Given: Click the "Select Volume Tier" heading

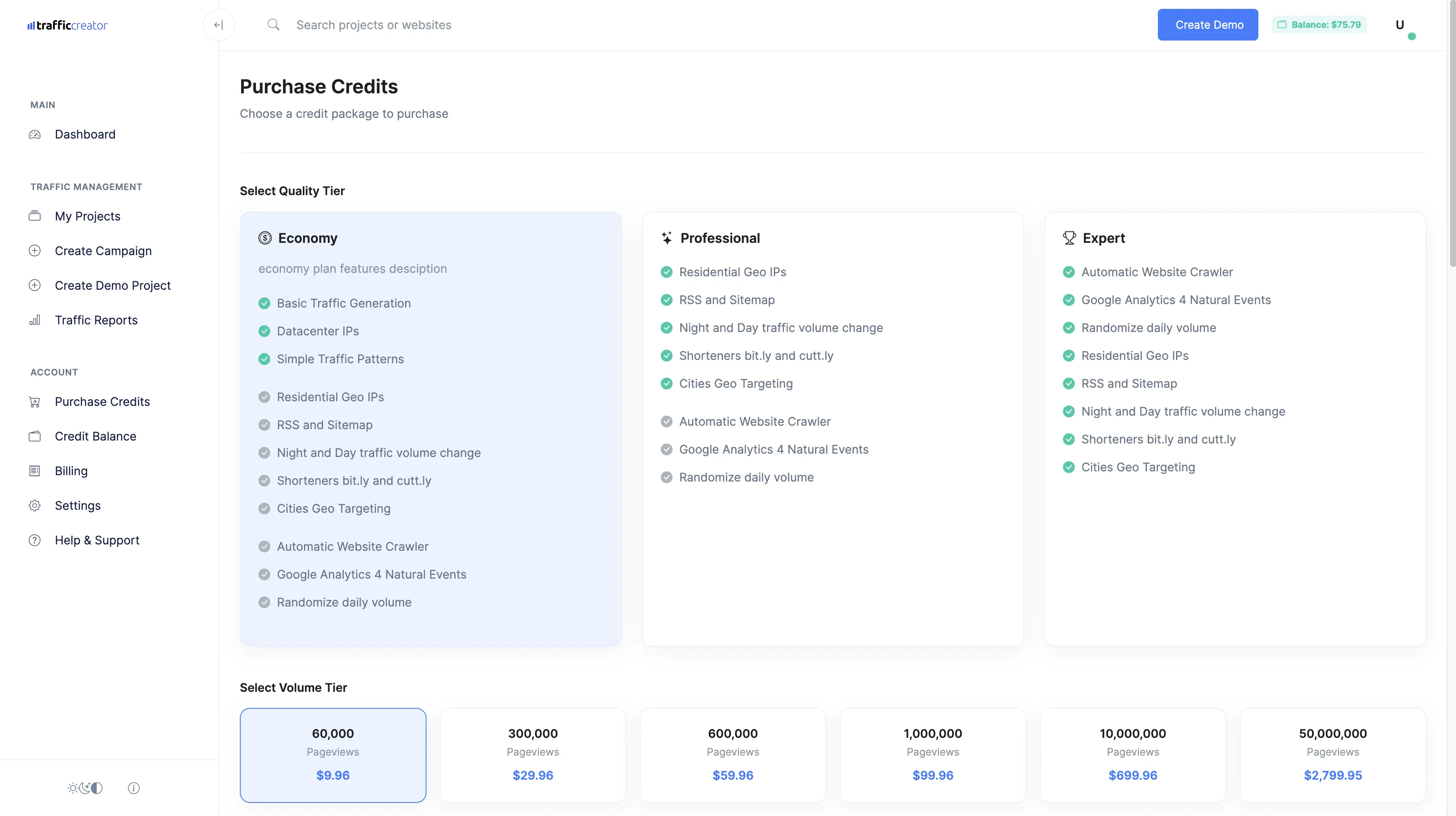Looking at the screenshot, I should coord(293,688).
